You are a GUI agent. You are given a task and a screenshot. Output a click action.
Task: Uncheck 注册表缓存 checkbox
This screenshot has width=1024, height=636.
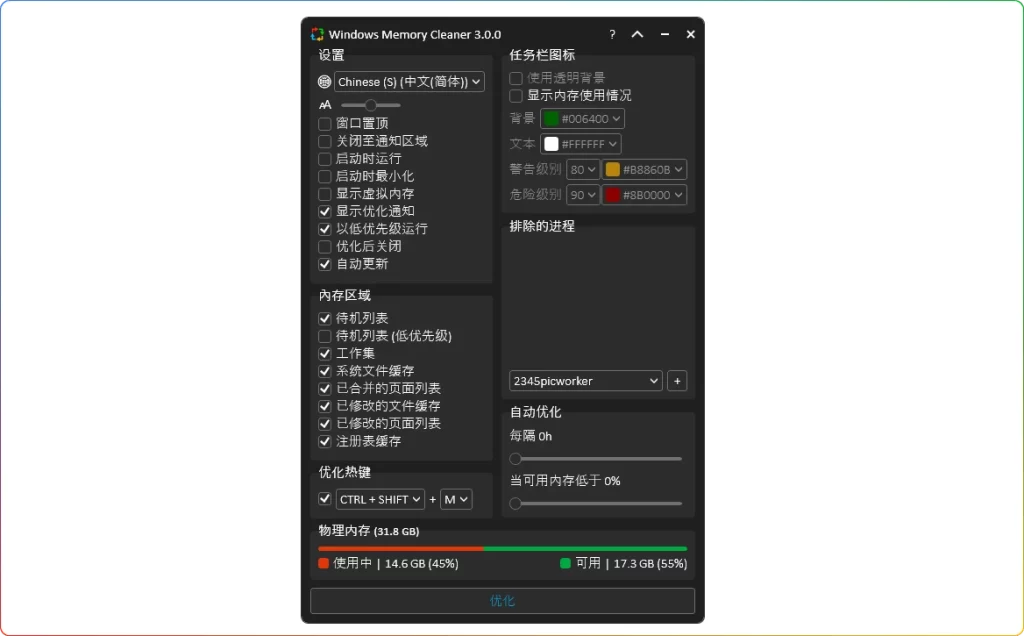click(325, 441)
